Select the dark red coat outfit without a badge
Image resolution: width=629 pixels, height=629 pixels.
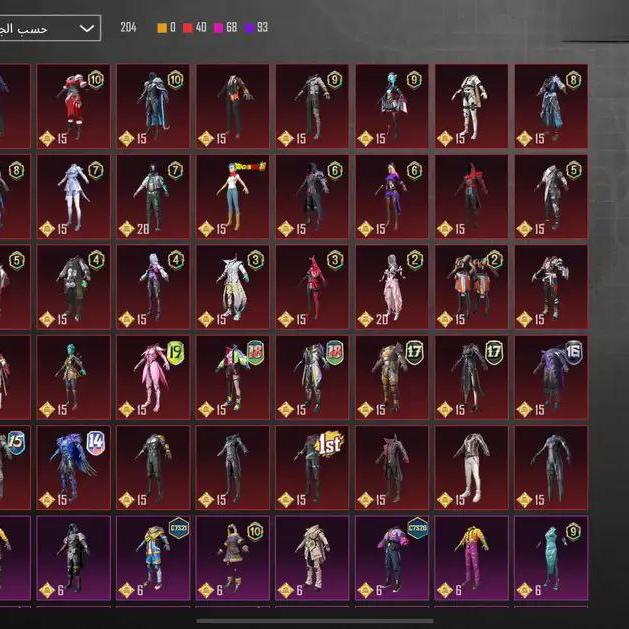coord(392,468)
